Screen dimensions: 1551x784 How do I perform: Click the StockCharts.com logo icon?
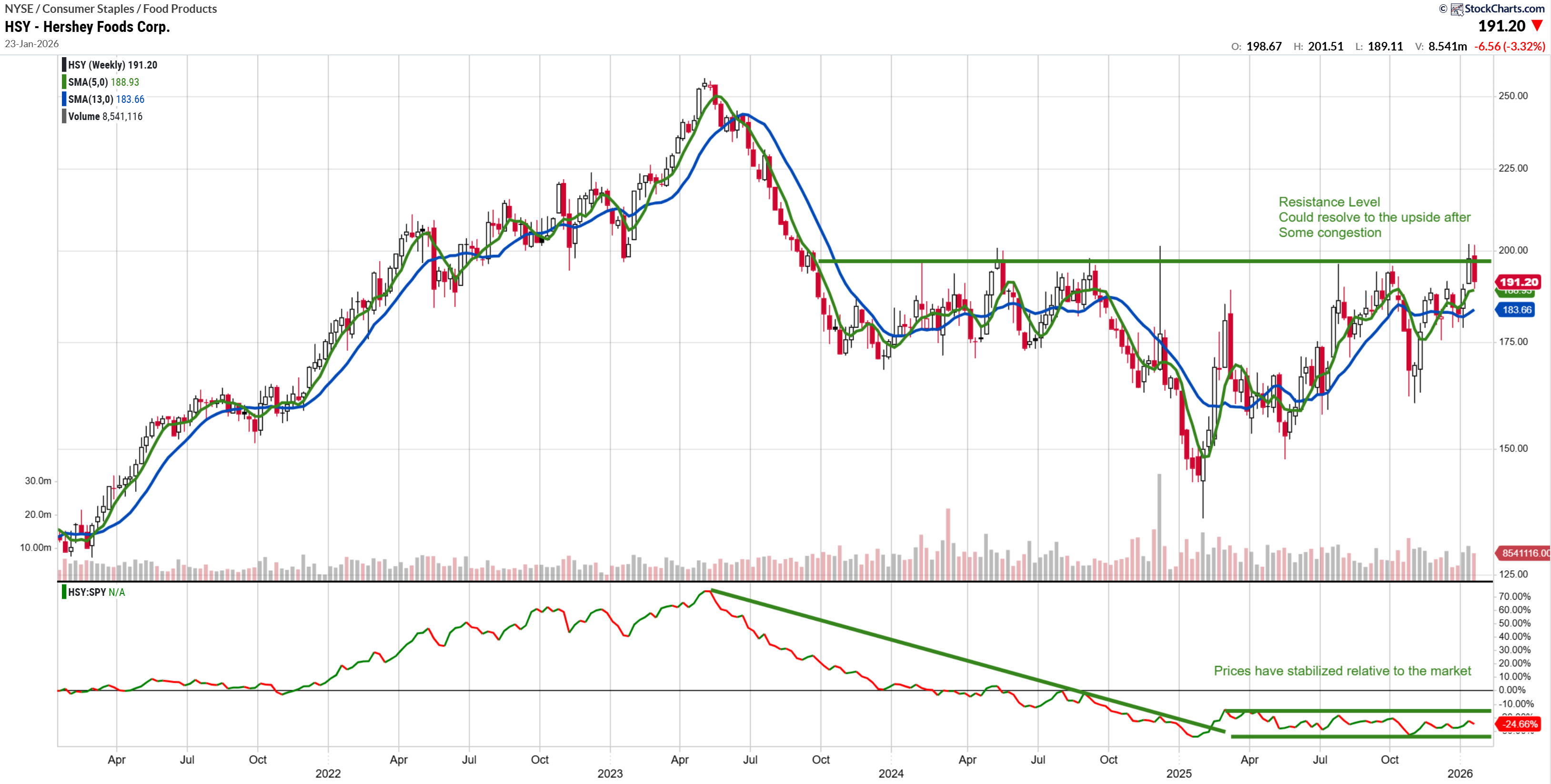click(x=1457, y=9)
